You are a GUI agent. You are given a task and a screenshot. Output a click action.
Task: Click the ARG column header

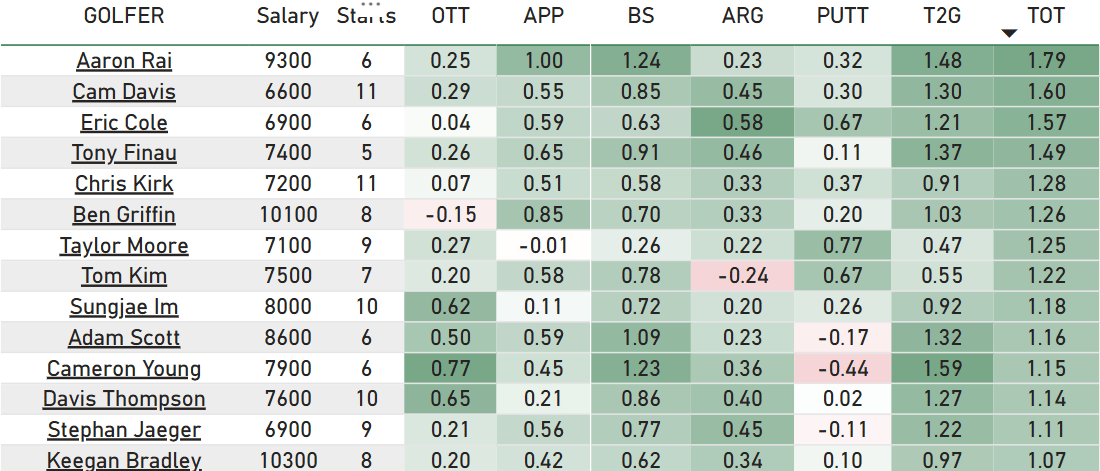pos(742,15)
